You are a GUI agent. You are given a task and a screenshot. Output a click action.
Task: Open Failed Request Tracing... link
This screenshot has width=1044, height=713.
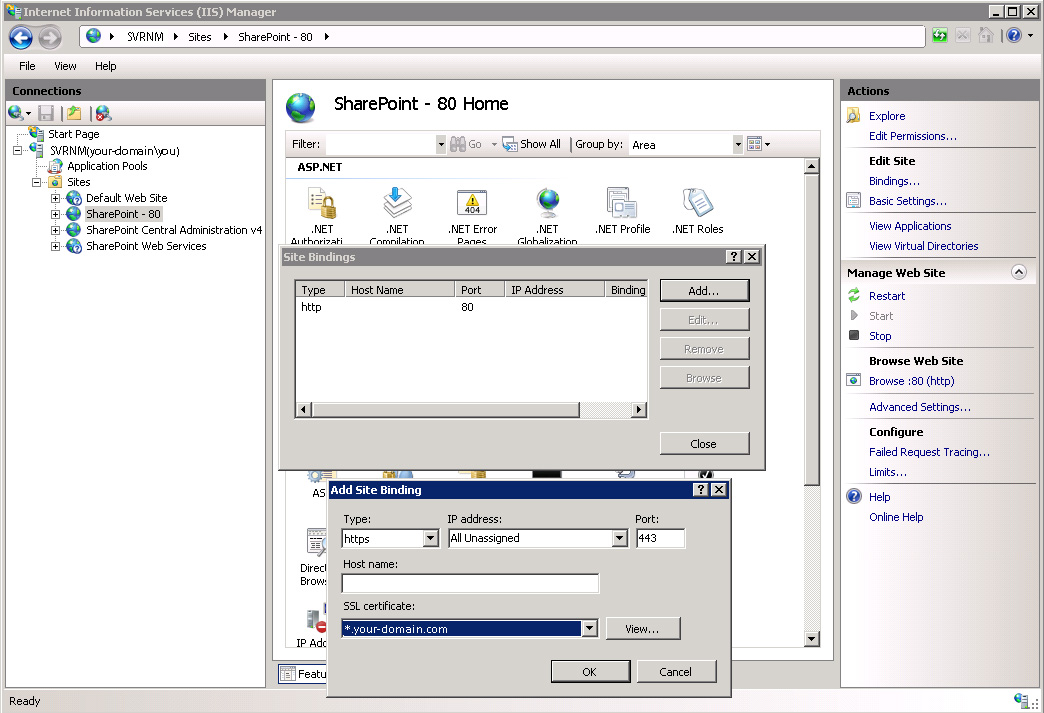click(x=929, y=452)
